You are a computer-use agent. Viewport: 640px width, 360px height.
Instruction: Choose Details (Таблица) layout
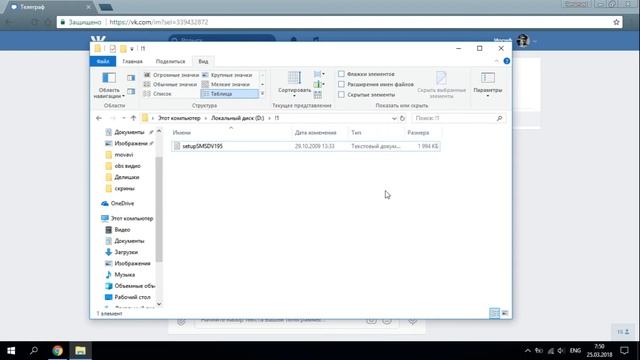tap(229, 94)
